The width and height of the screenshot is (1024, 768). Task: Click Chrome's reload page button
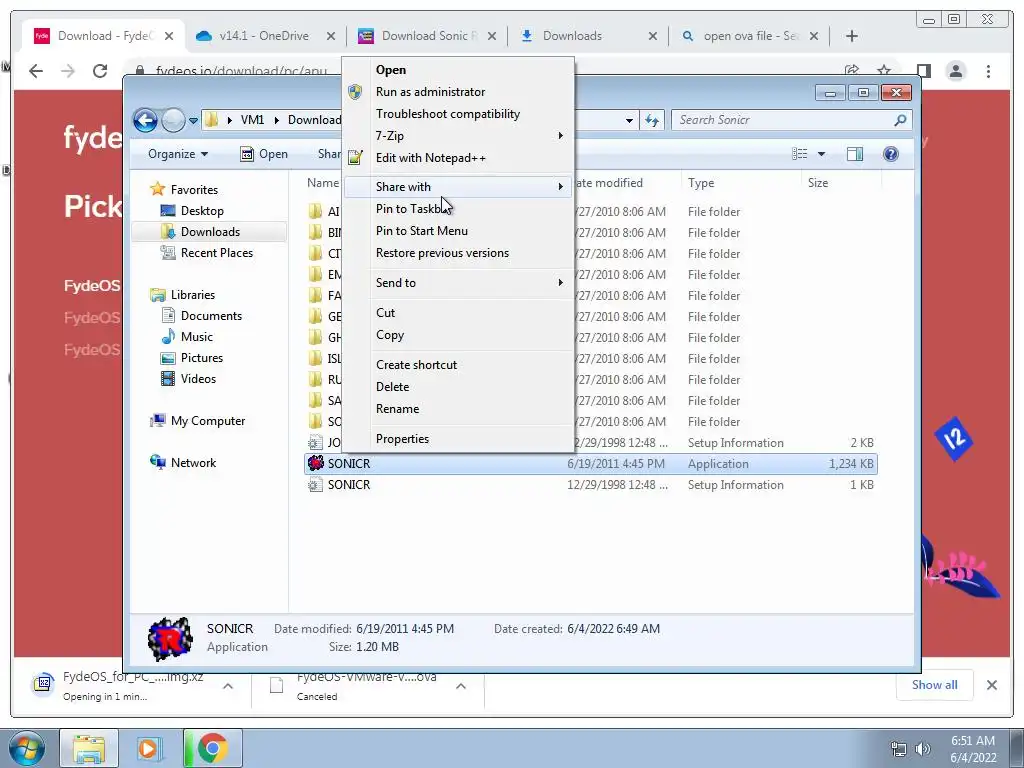(x=99, y=71)
